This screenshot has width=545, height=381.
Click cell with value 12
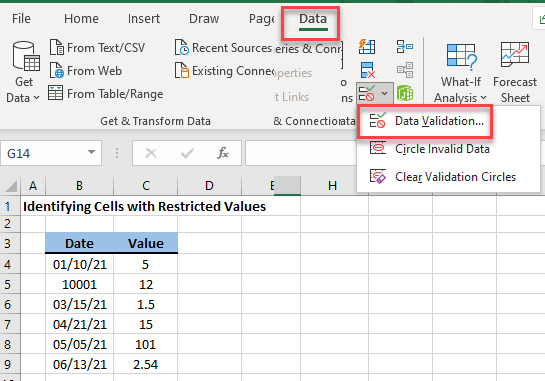pyautogui.click(x=146, y=285)
